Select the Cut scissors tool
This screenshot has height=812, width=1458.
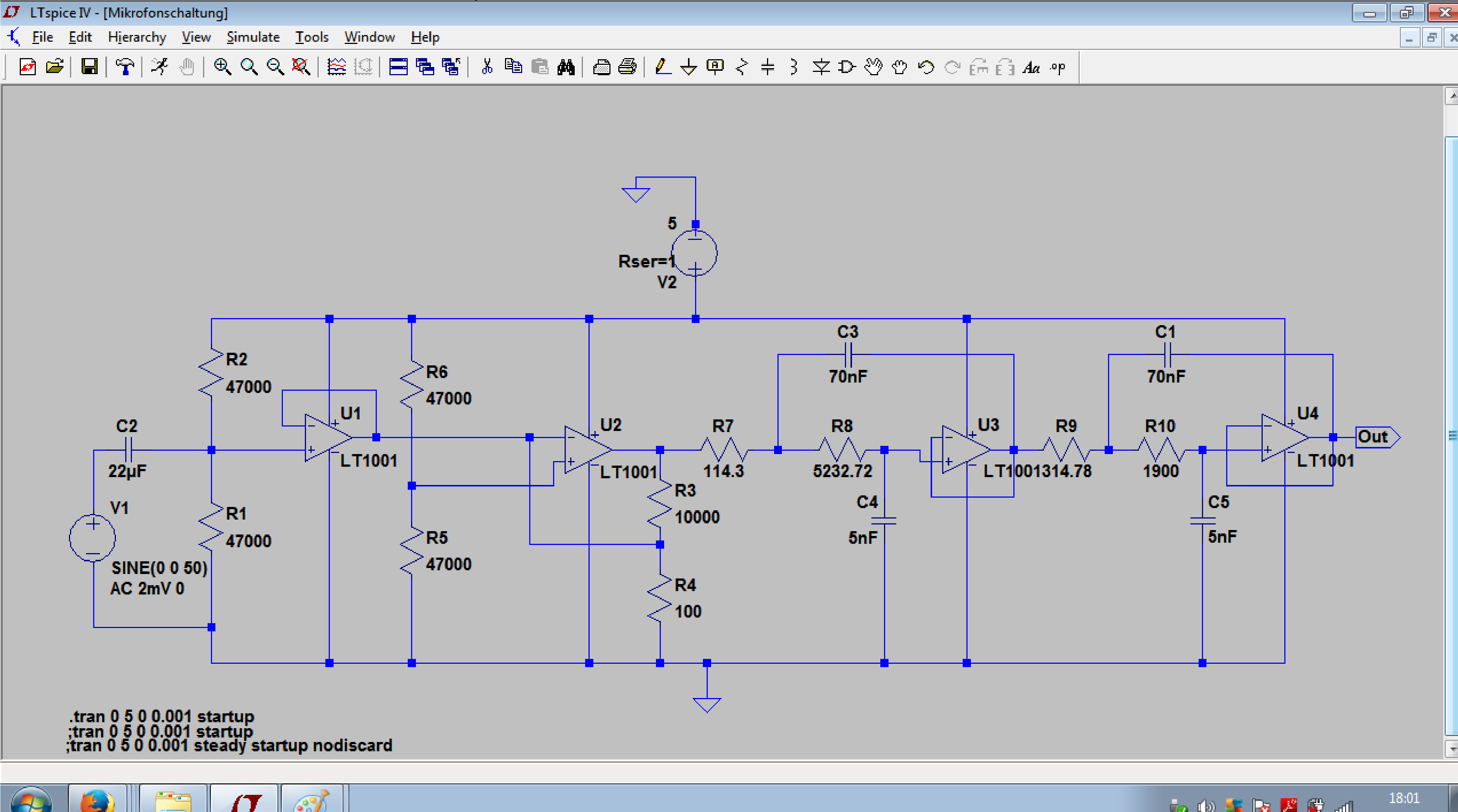(x=487, y=67)
